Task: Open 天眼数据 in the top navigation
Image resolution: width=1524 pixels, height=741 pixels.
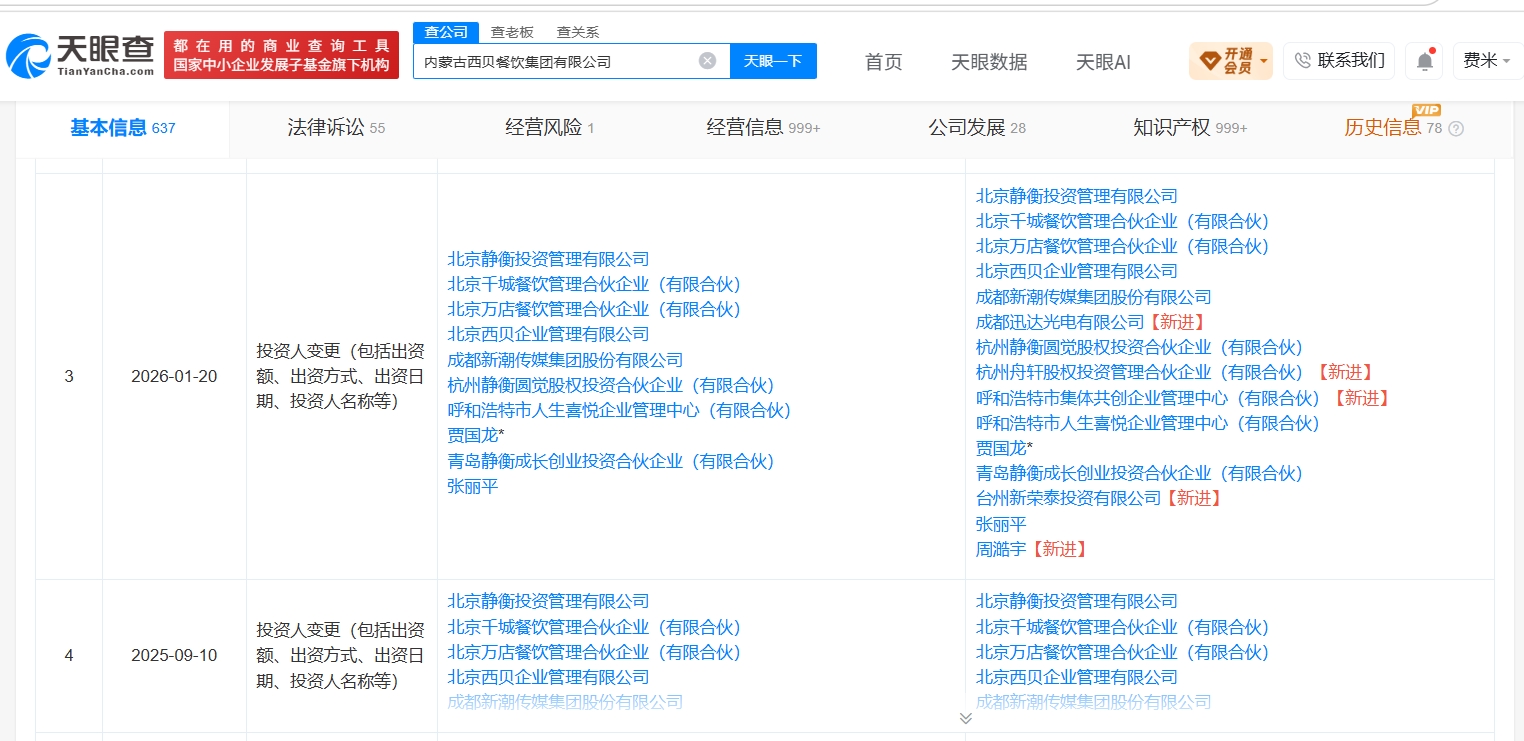Action: tap(989, 62)
